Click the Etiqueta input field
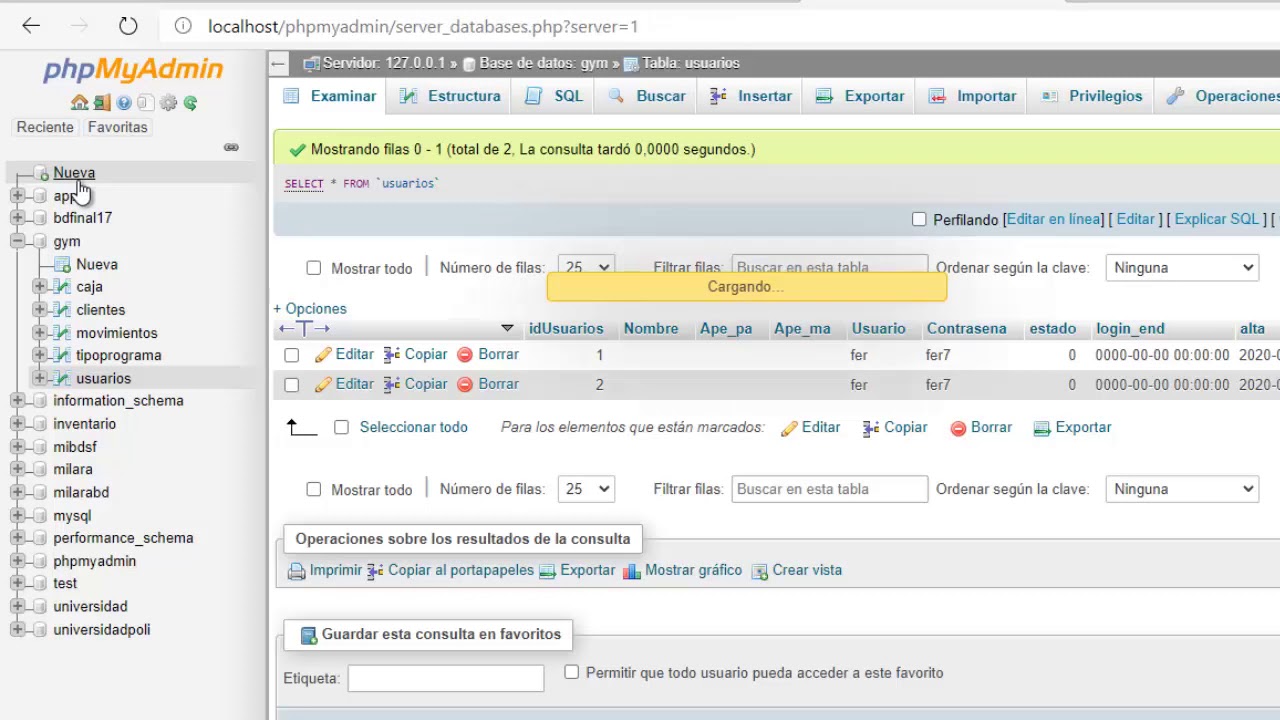The image size is (1280, 720). click(445, 678)
